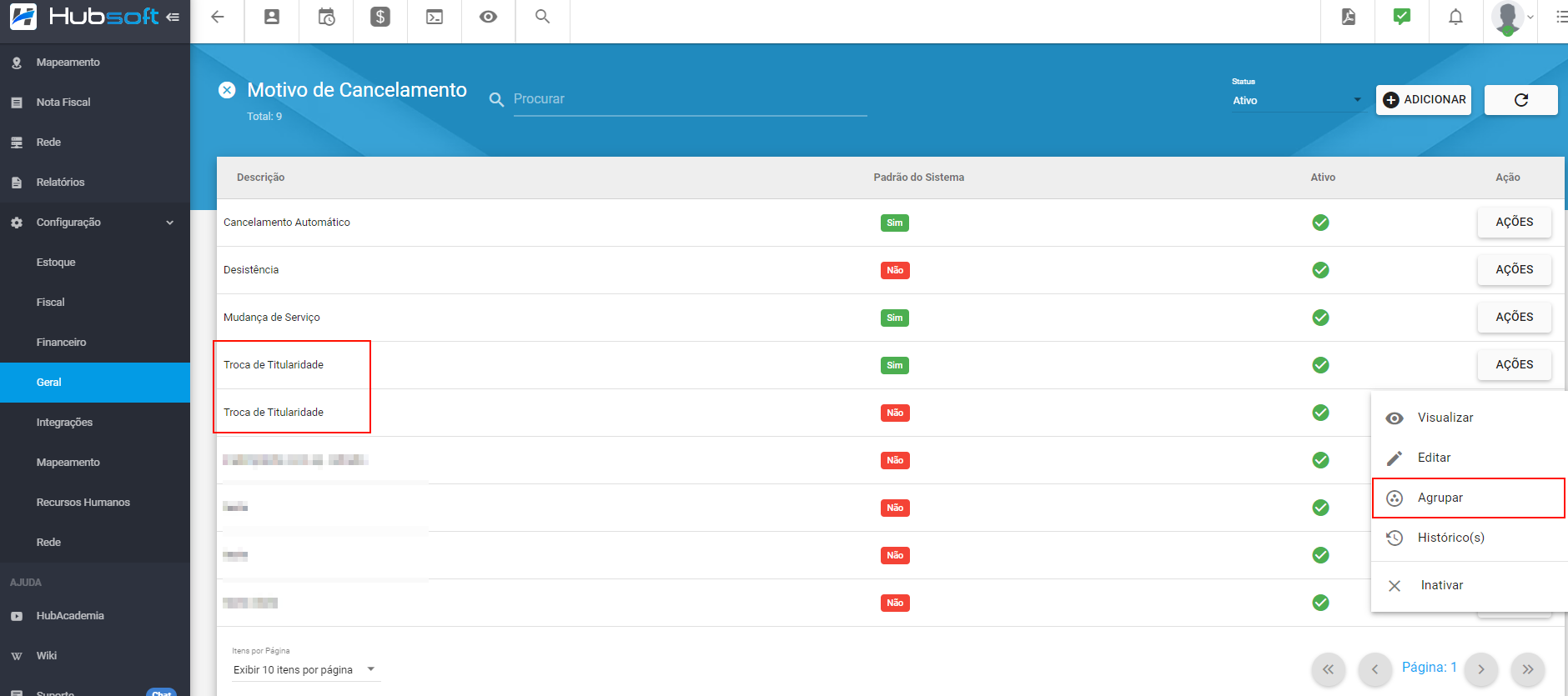Click active checkmark for Cancelamento Automático
This screenshot has width=1568, height=696.
click(1320, 223)
